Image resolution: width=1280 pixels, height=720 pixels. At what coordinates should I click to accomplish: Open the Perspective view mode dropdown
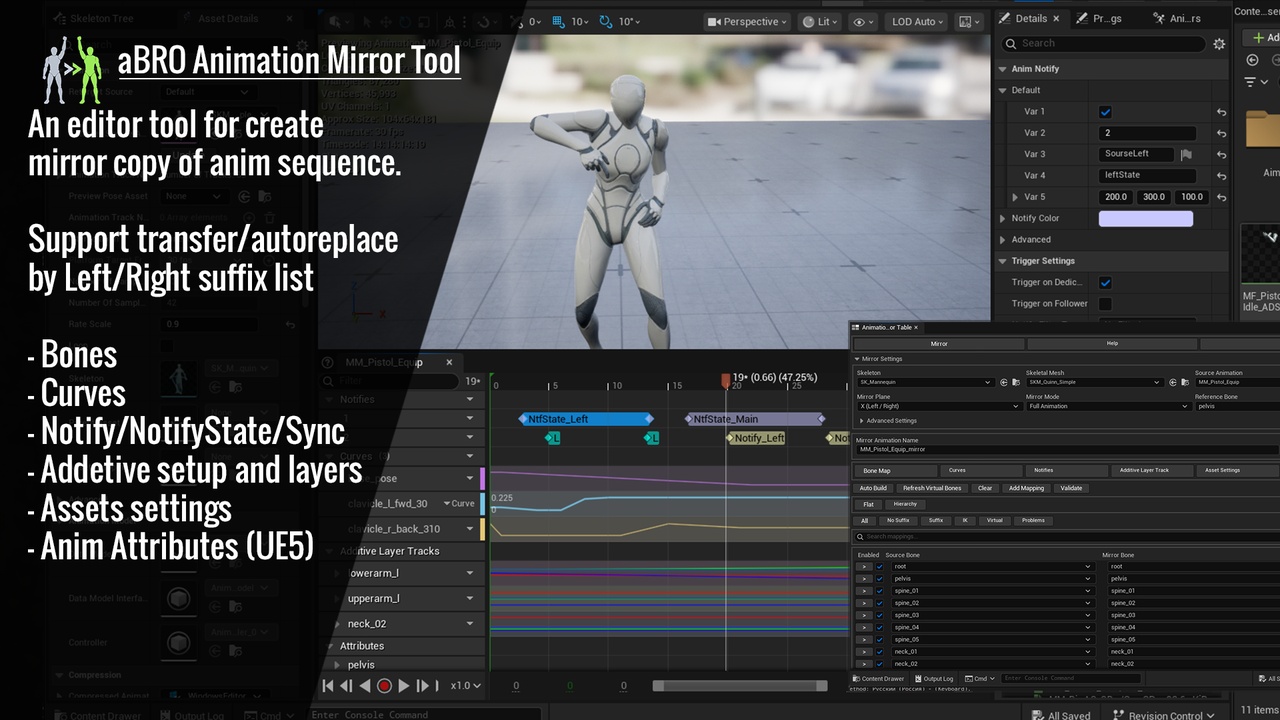point(746,22)
